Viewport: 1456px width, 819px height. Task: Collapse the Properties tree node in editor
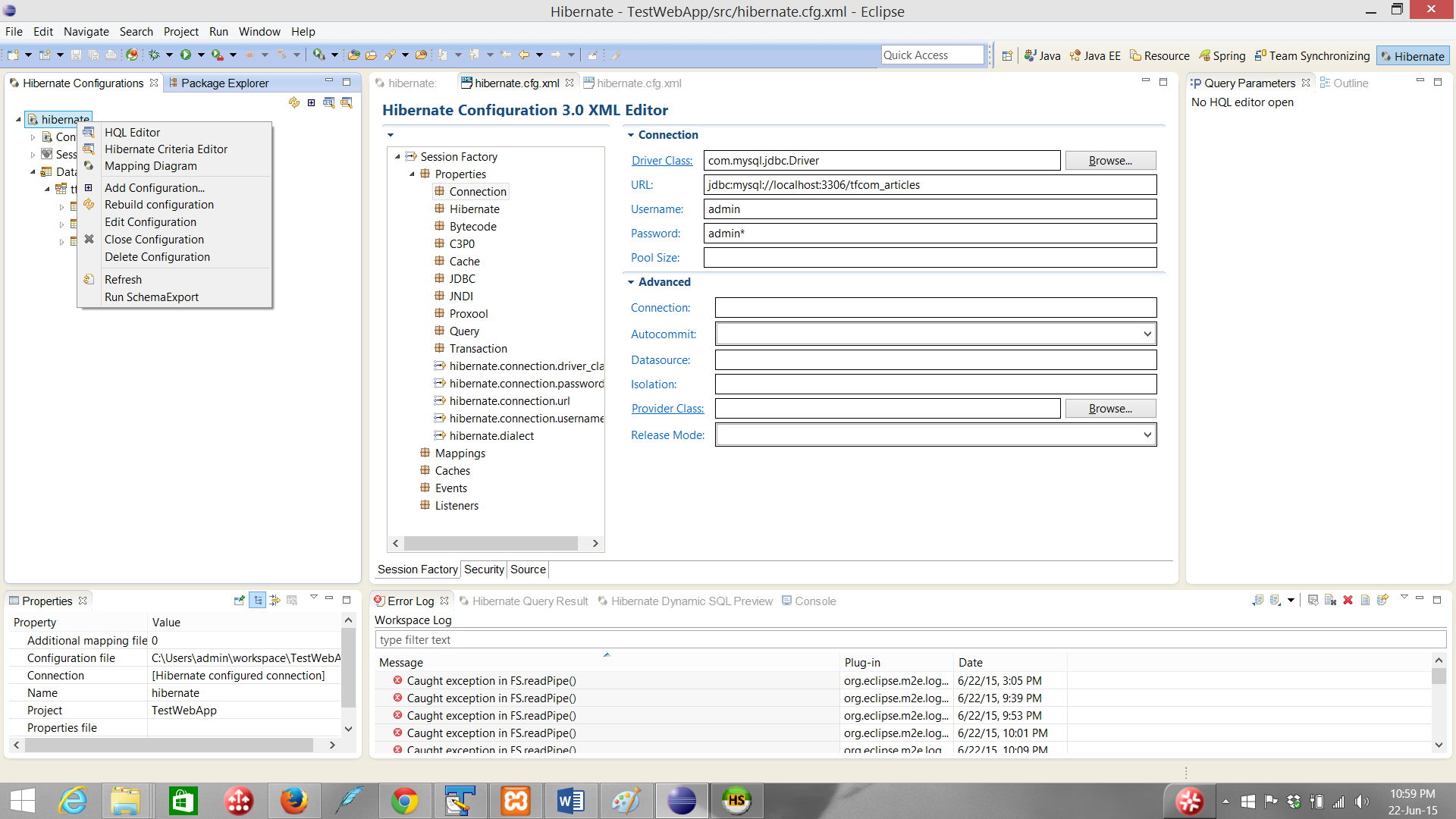412,174
